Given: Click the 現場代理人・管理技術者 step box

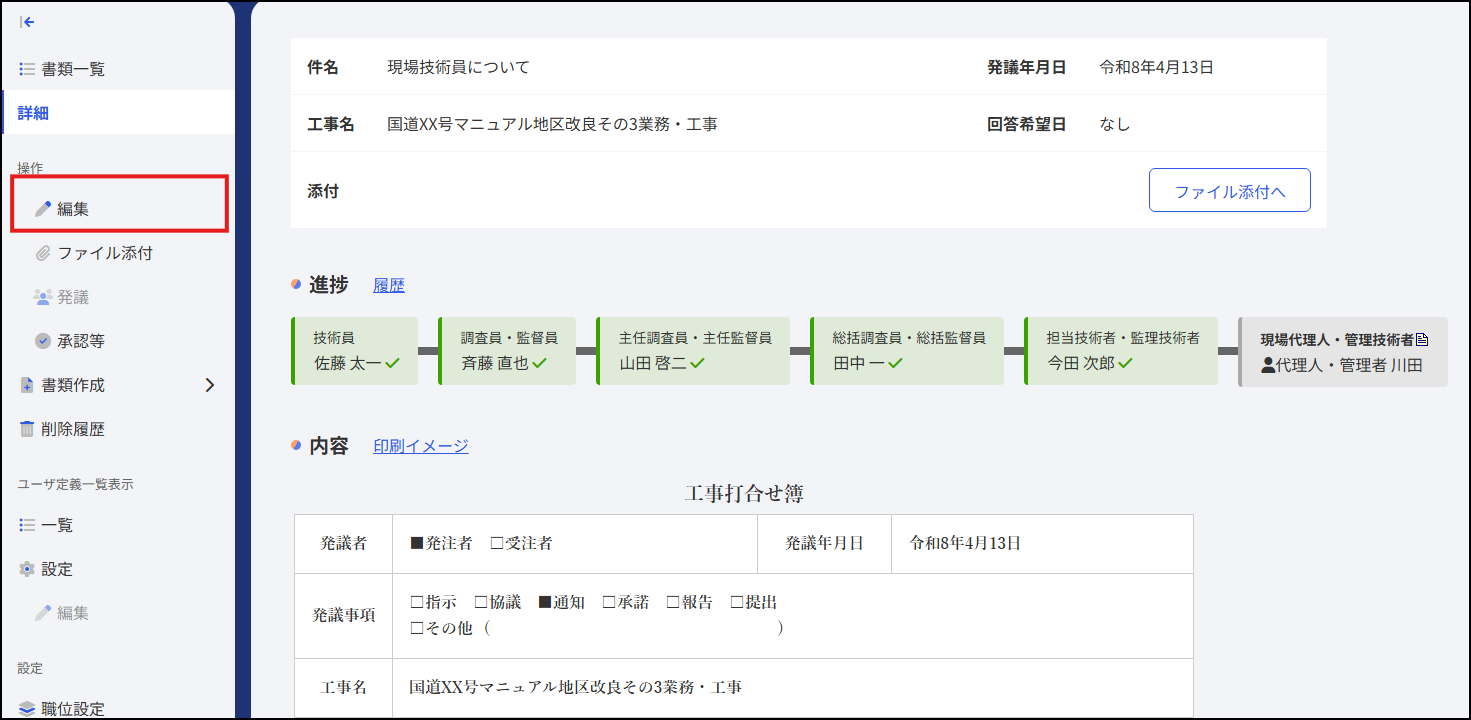Looking at the screenshot, I should point(1343,352).
